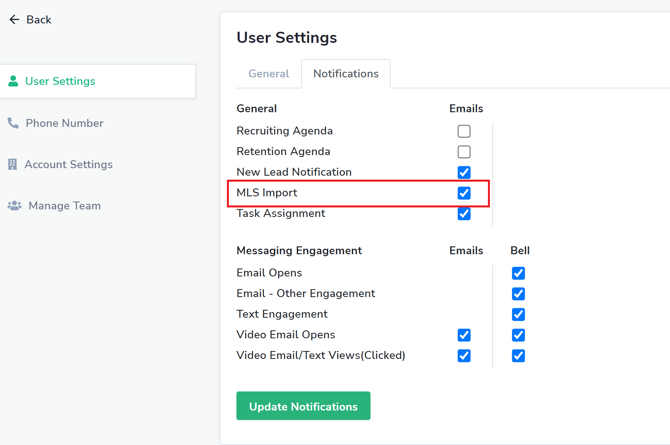Image resolution: width=670 pixels, height=445 pixels.
Task: Click the back arrow icon
Action: click(14, 20)
